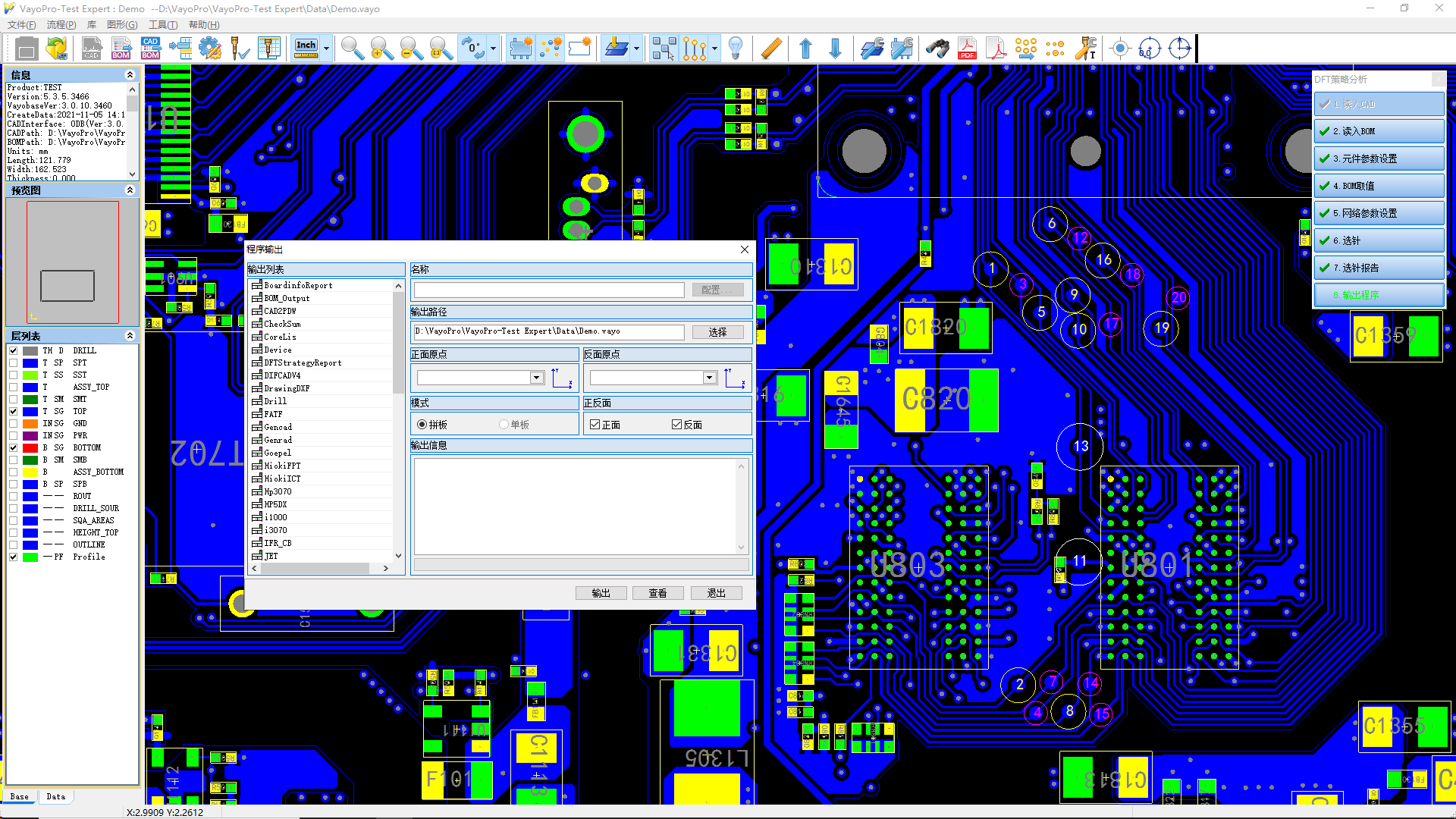Viewport: 1456px width, 819px height.
Task: Open the 工具(T) menu
Action: (162, 25)
